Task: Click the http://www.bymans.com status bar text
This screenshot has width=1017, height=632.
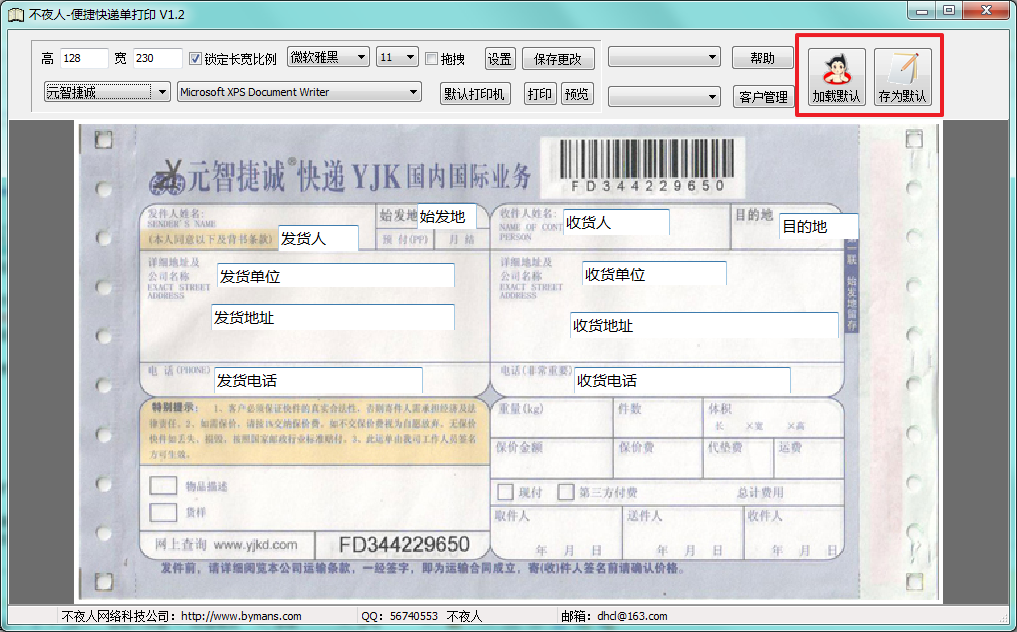Action: pyautogui.click(x=241, y=616)
